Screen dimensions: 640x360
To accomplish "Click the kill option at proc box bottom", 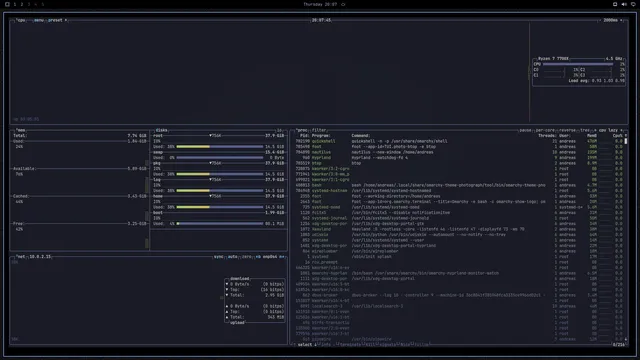I will tap(370, 345).
